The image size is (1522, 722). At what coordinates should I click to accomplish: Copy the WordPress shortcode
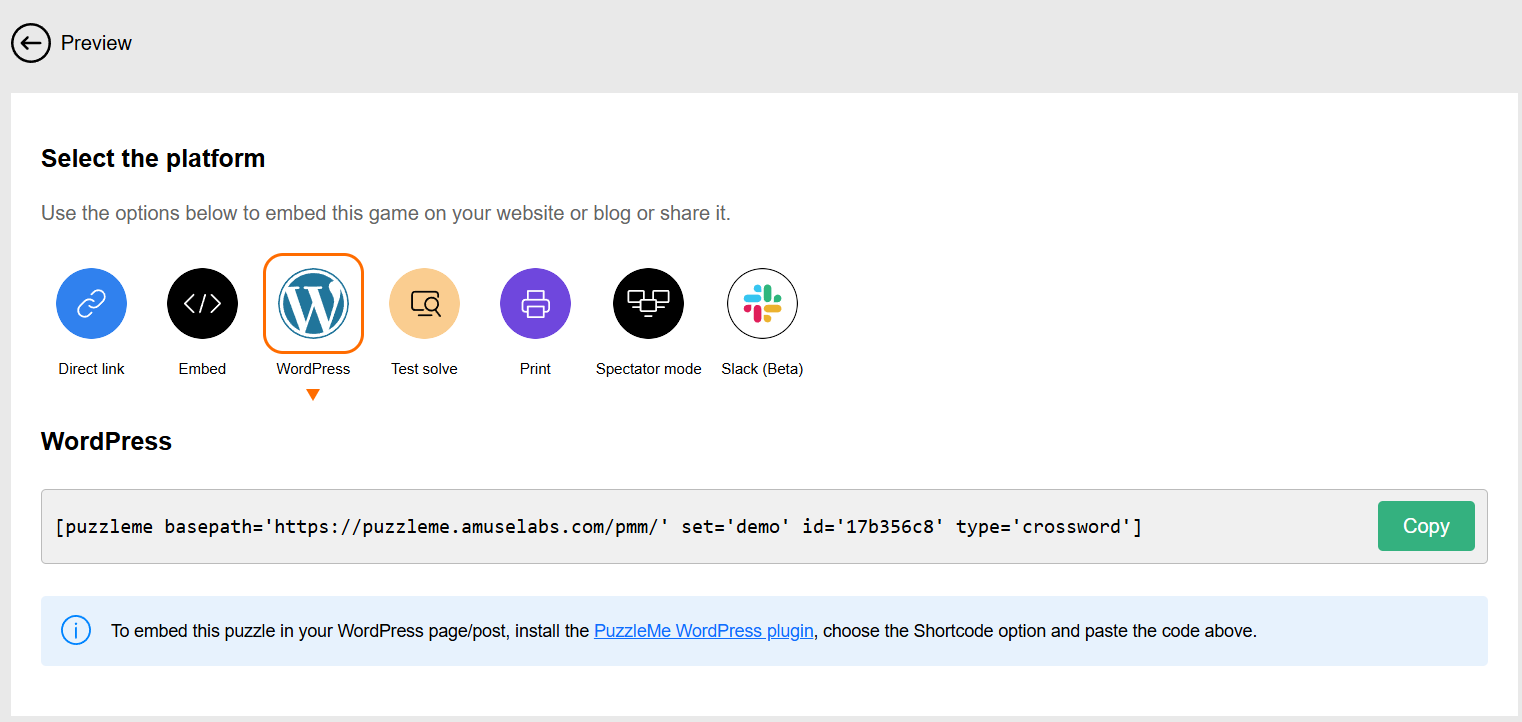(x=1426, y=526)
